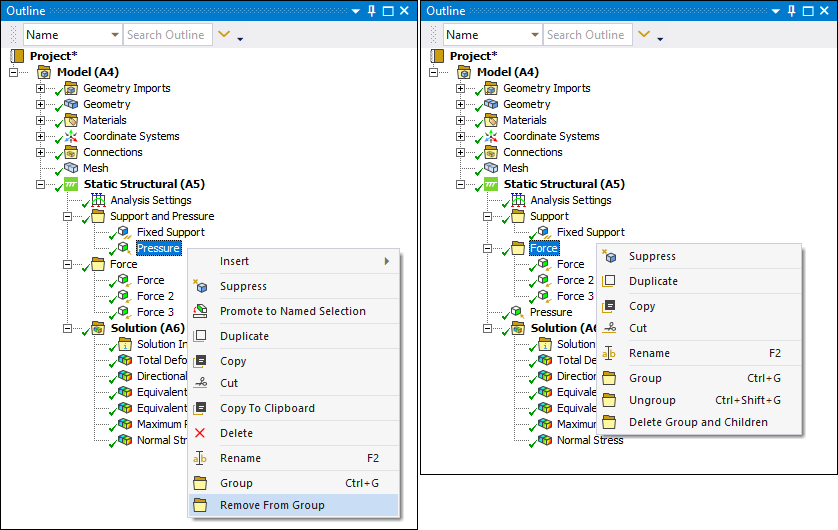Click Coordinate Systems icon in left panel
This screenshot has width=838, height=530.
(71, 136)
